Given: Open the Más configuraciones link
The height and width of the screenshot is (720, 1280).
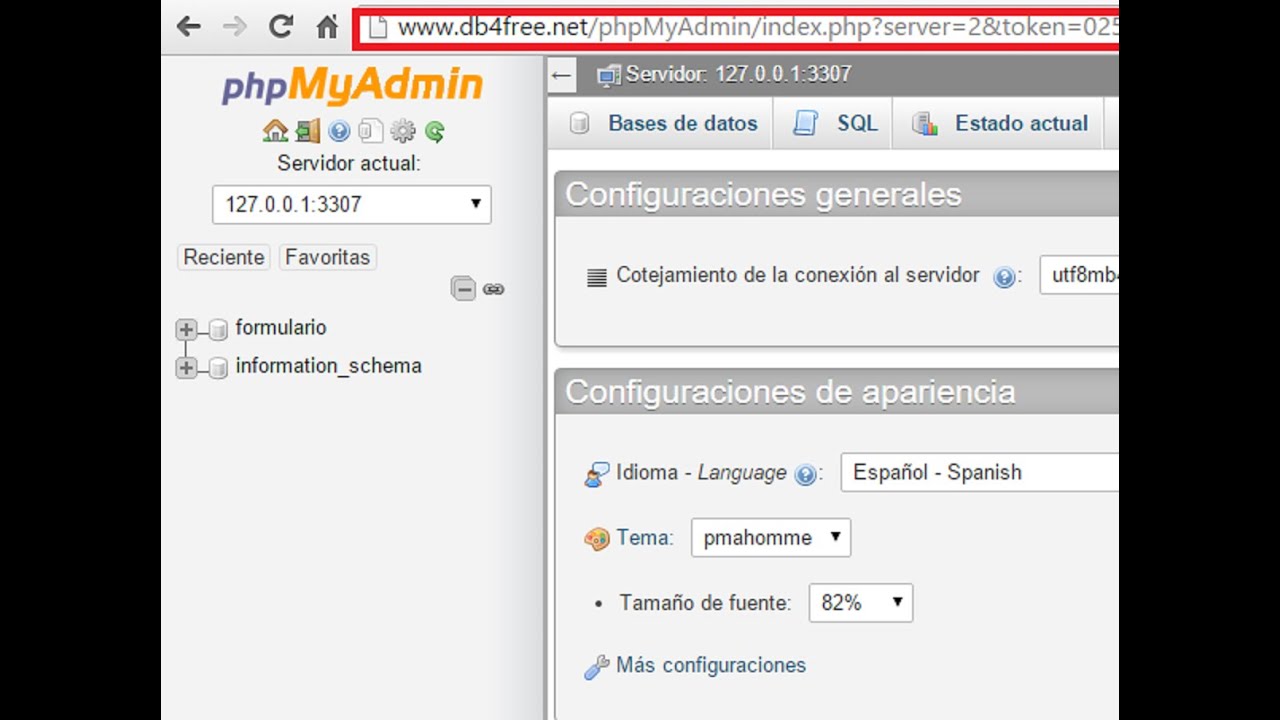Looking at the screenshot, I should (x=711, y=665).
